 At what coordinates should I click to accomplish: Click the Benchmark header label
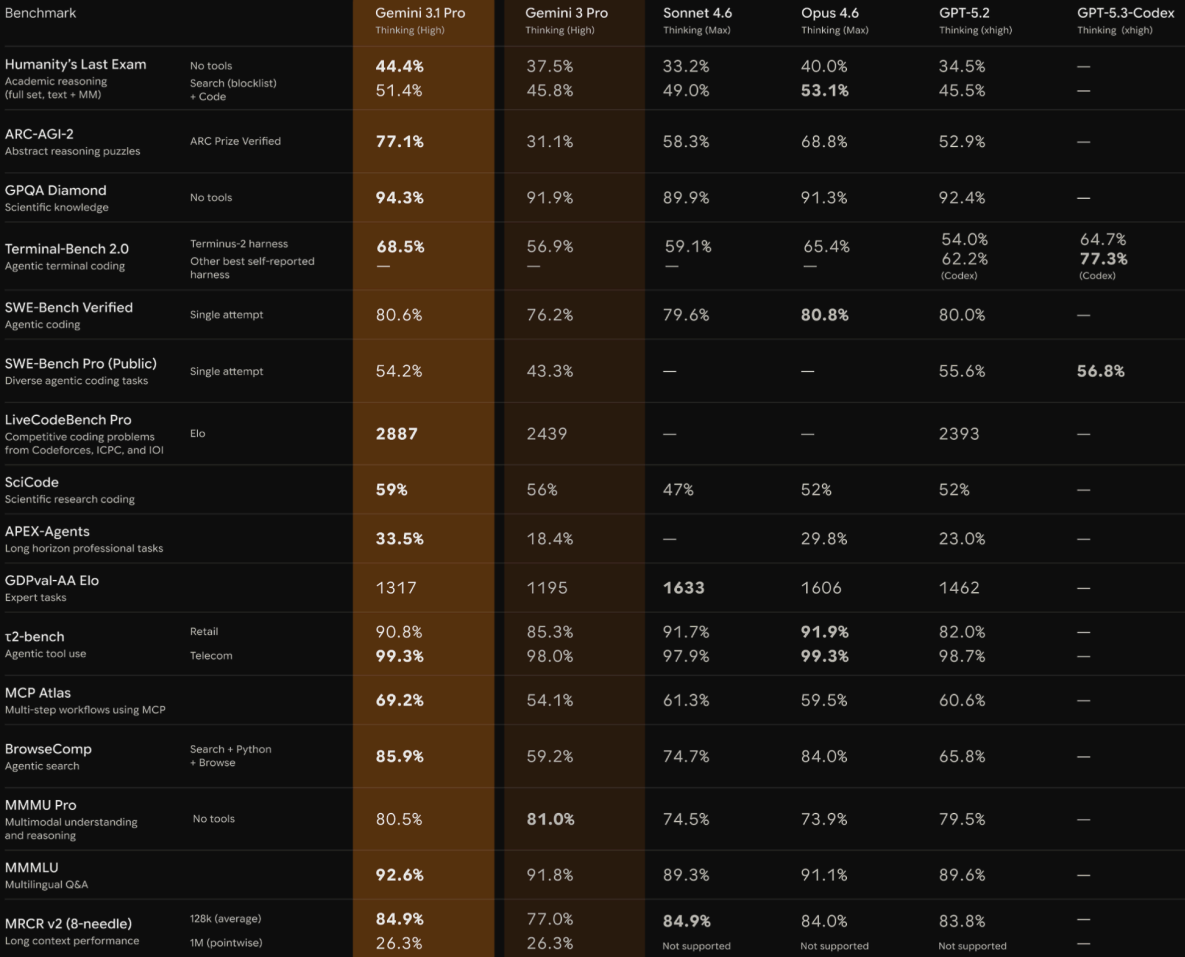point(40,14)
